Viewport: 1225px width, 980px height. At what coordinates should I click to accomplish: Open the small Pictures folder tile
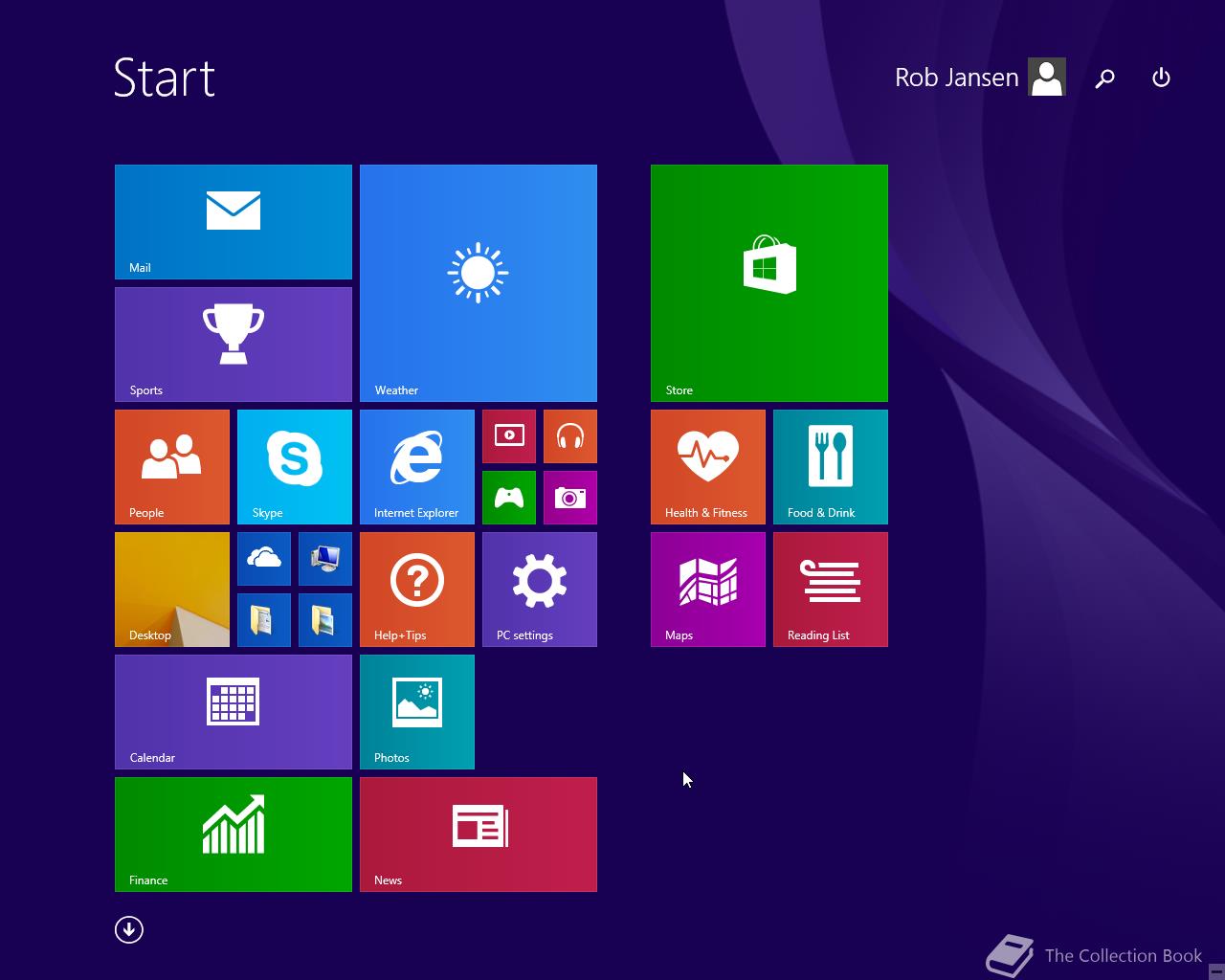[325, 620]
